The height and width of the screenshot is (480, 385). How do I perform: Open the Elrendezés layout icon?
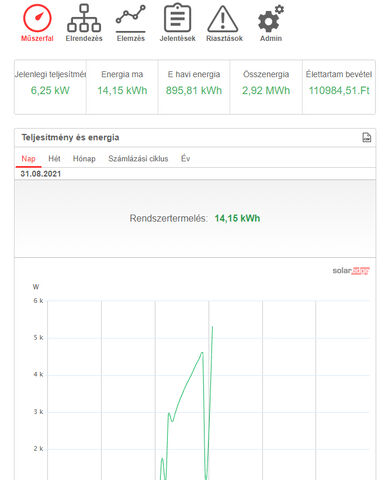coord(84,18)
